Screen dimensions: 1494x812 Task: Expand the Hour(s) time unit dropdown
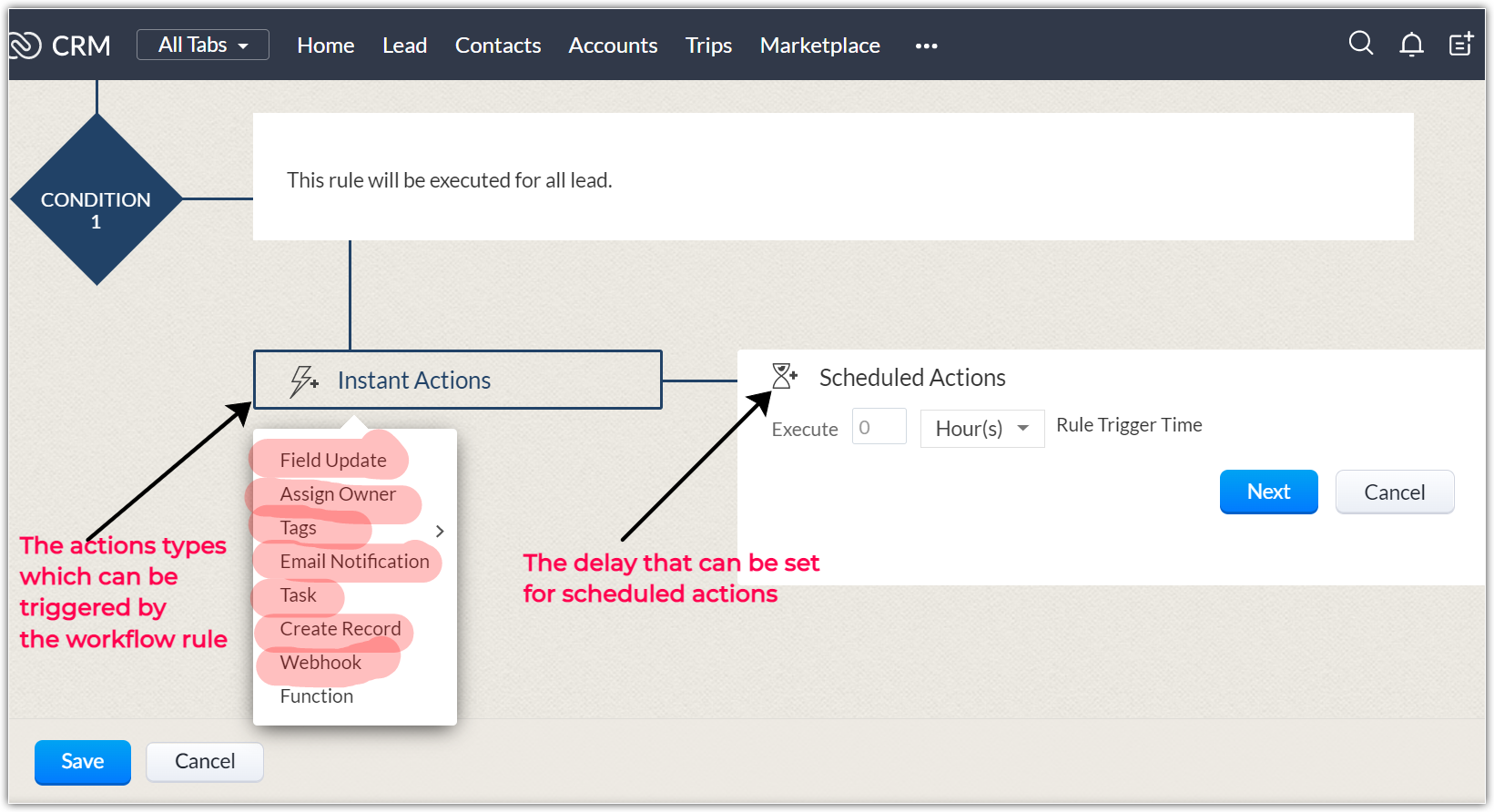click(x=981, y=429)
